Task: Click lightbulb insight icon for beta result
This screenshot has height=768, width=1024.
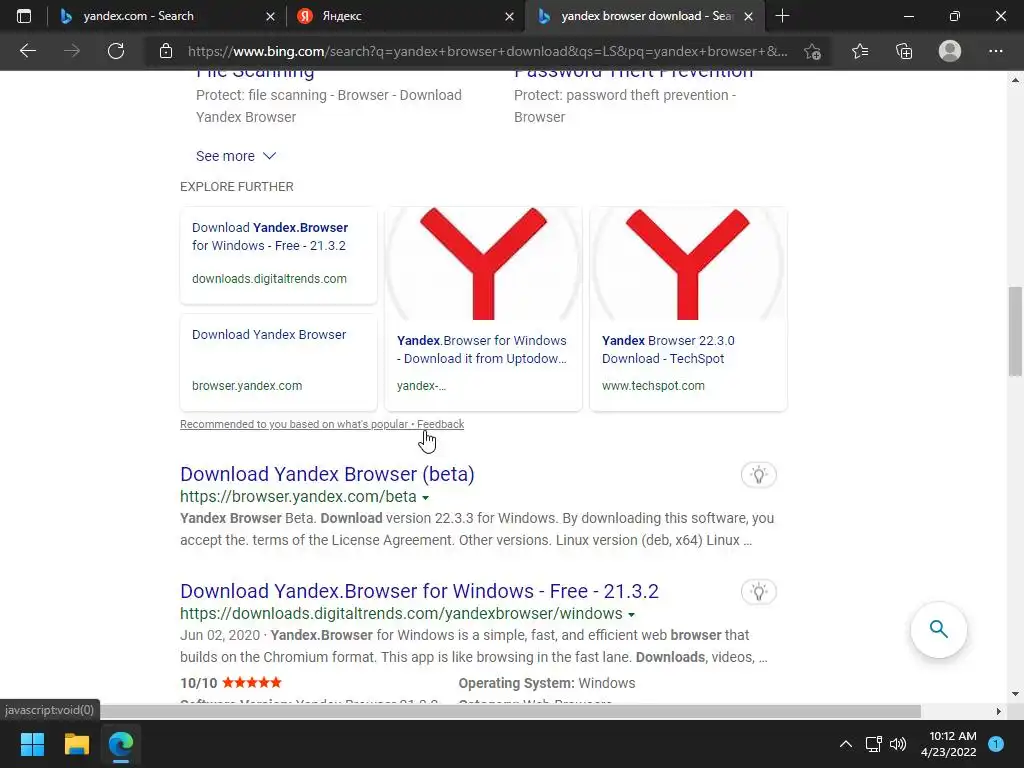Action: pos(758,475)
